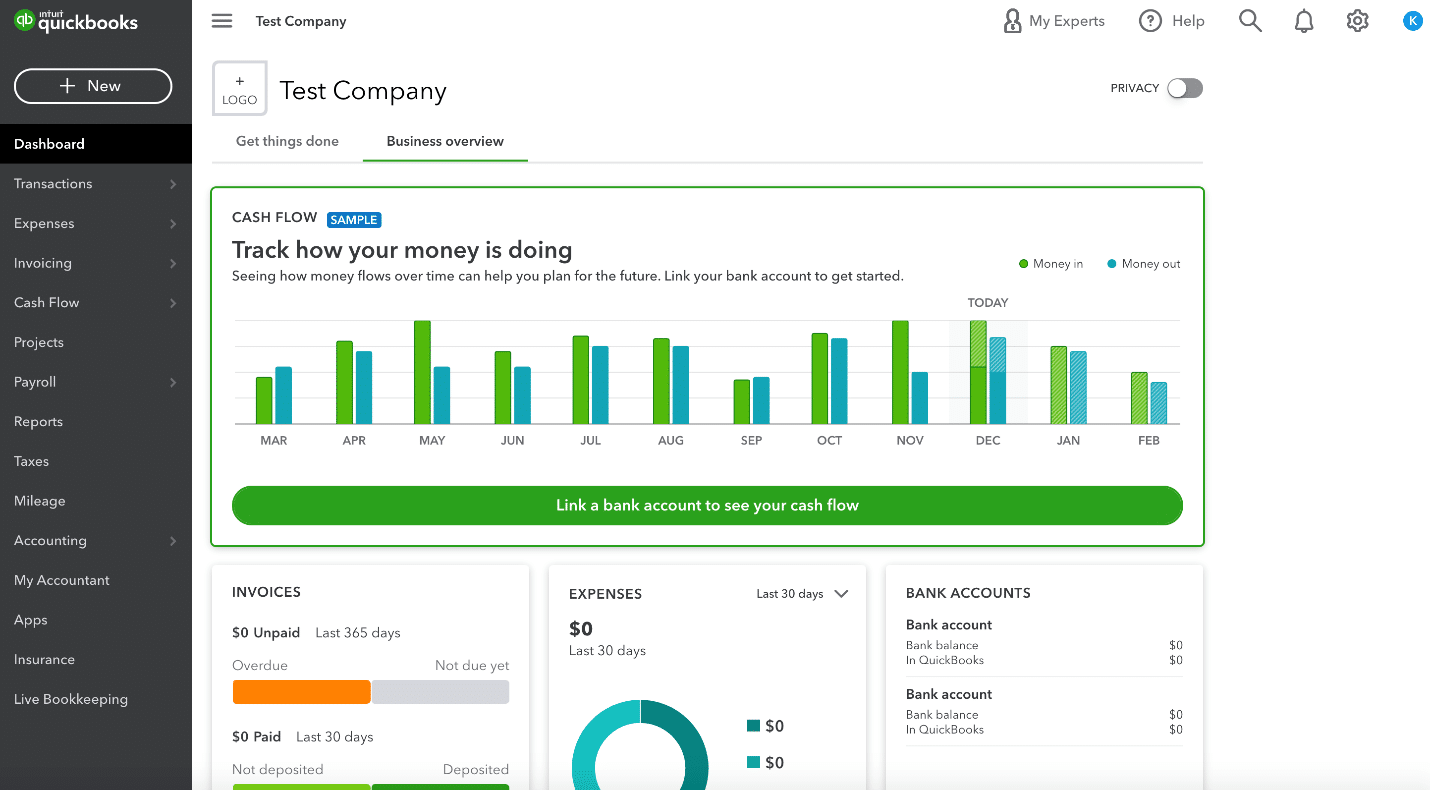Open the user profile avatar
Viewport: 1430px width, 790px height.
(x=1412, y=20)
